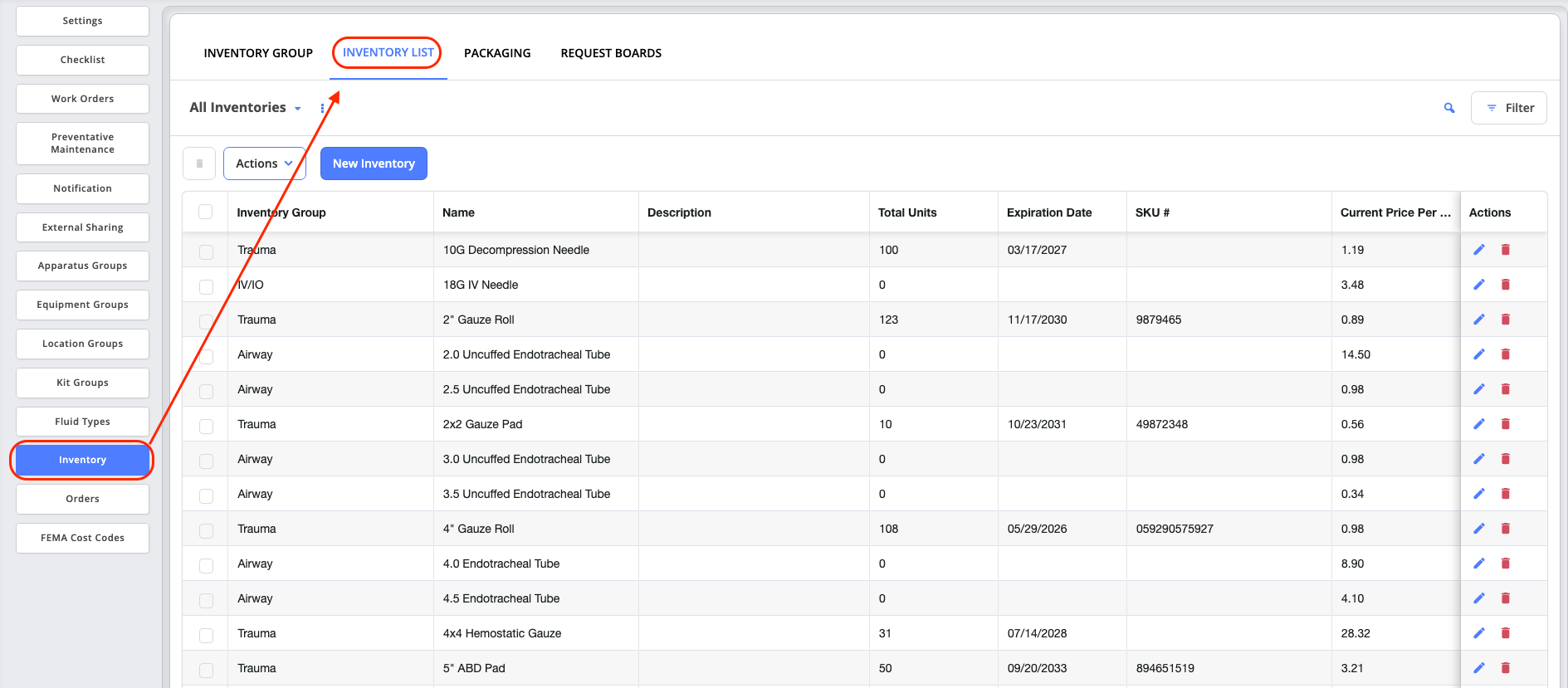Click the New Inventory button
Image resolution: width=1568 pixels, height=688 pixels.
point(374,163)
